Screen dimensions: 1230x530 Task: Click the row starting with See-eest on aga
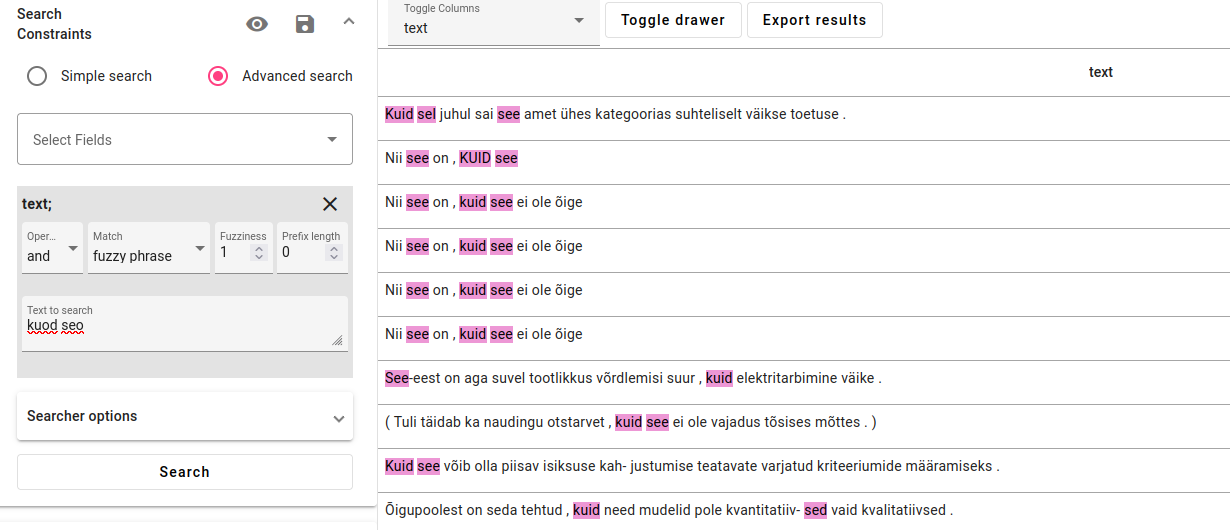click(633, 378)
